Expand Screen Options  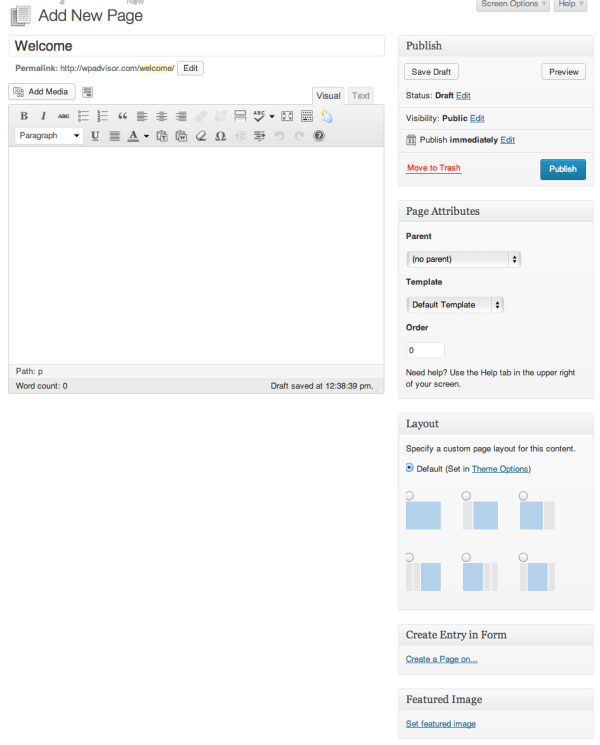pyautogui.click(x=513, y=4)
